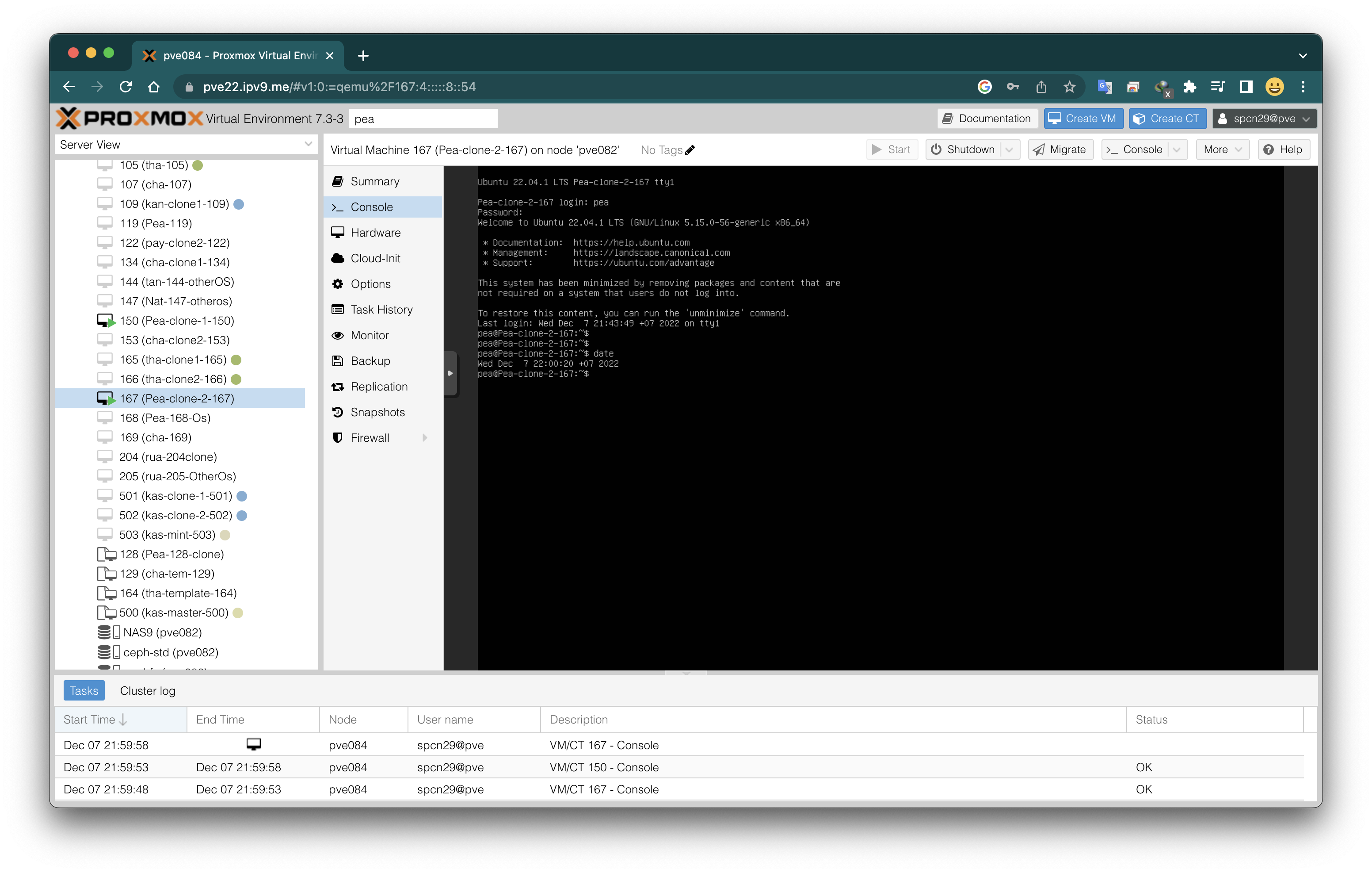Screen dimensions: 1372x873
Task: Open the Monitor panel icon
Action: click(x=338, y=335)
